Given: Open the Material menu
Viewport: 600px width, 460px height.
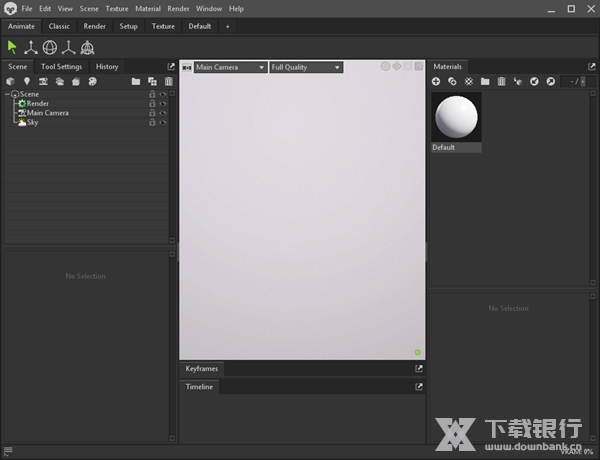Looking at the screenshot, I should pyautogui.click(x=148, y=8).
